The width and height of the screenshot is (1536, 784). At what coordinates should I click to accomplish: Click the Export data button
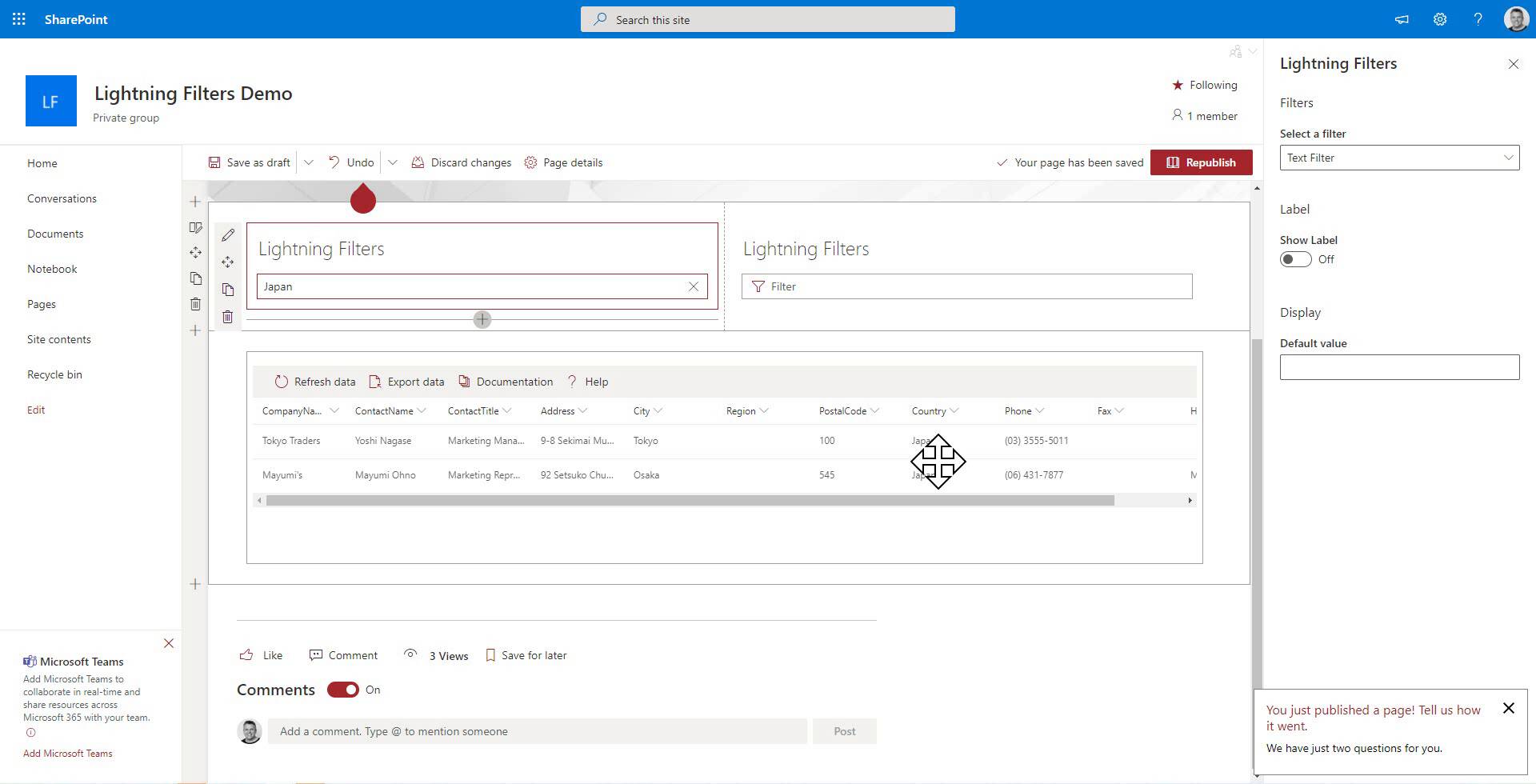406,382
